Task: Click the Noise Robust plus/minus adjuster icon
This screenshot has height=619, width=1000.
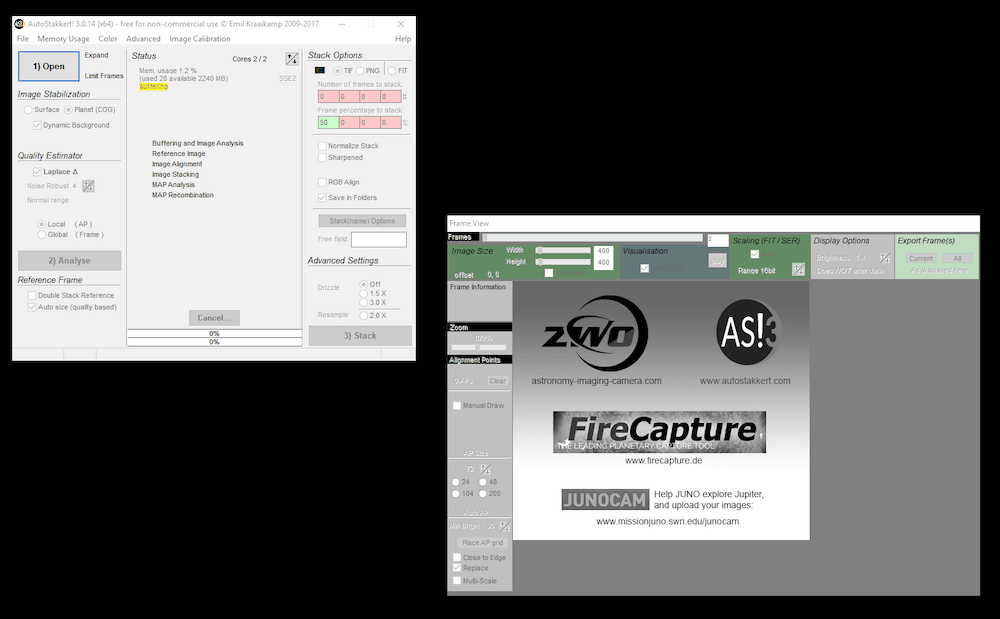Action: pyautogui.click(x=88, y=186)
